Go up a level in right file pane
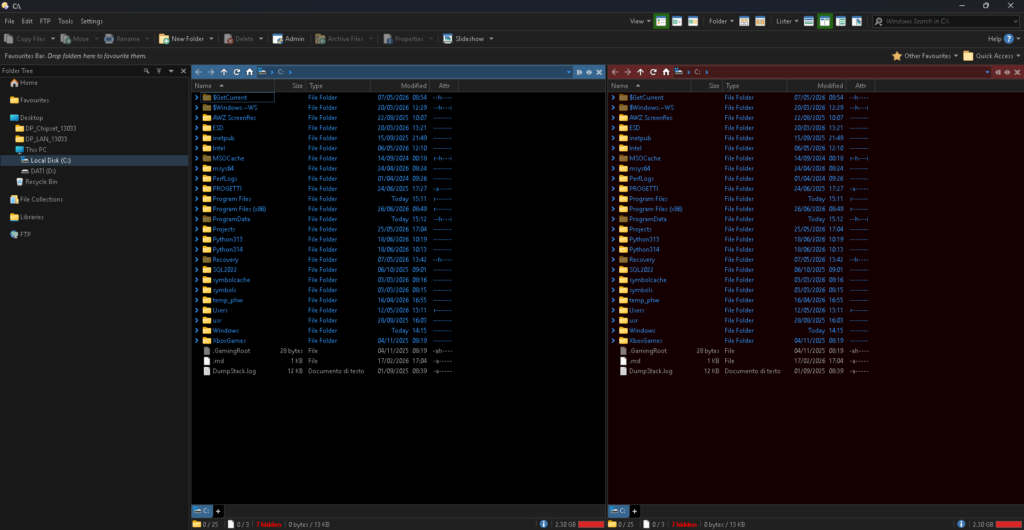This screenshot has width=1024, height=530. tap(640, 72)
